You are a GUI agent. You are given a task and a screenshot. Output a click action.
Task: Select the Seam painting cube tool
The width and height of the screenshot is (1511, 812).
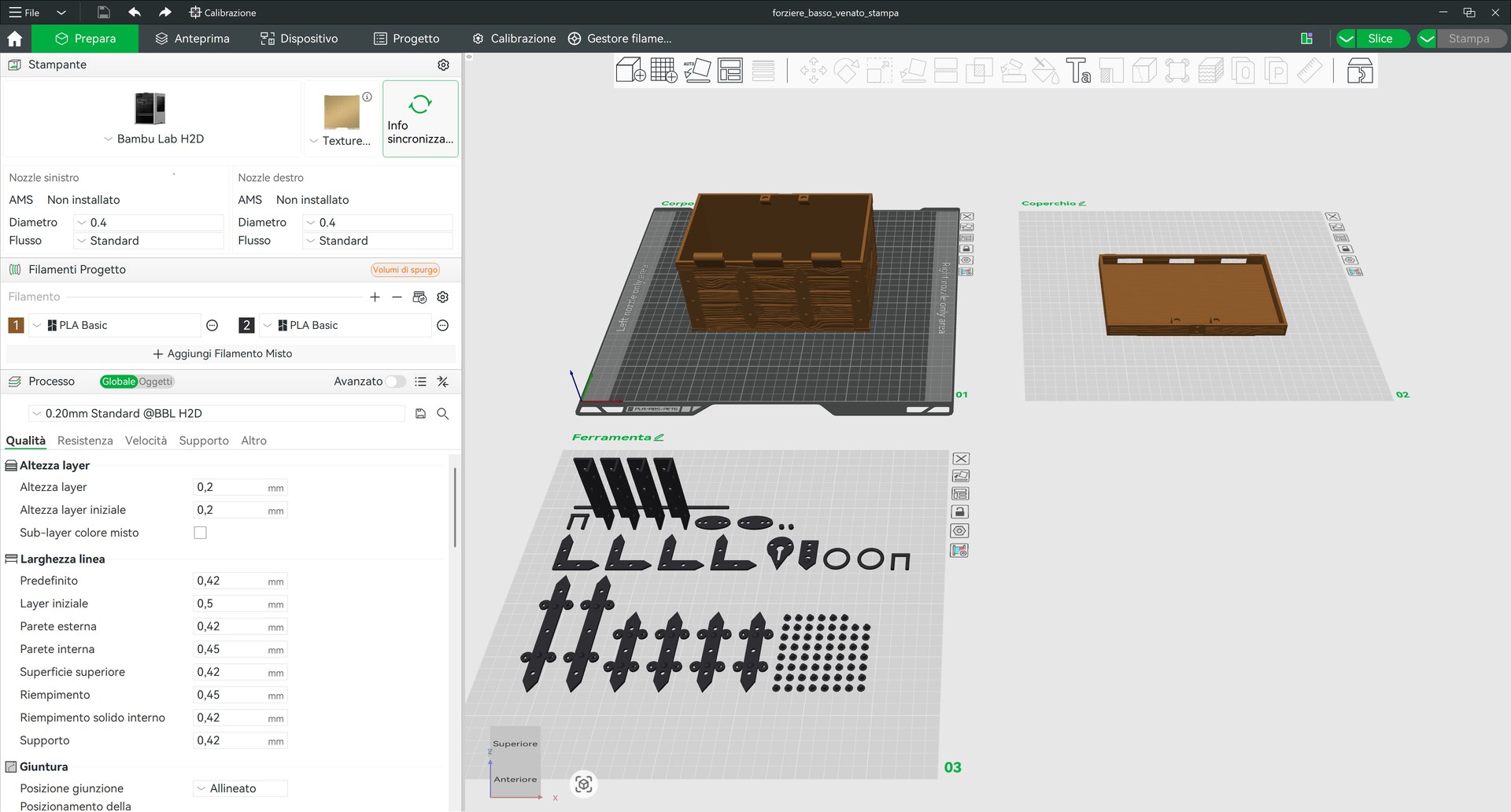[1144, 71]
